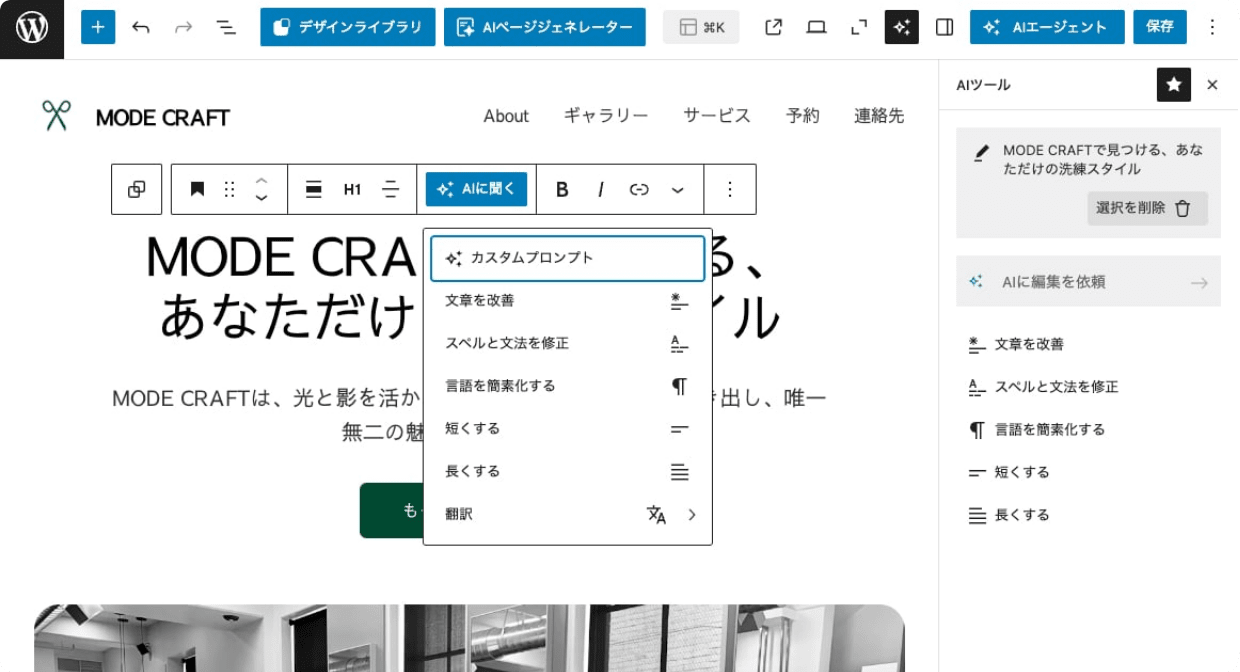Open the document overview list view
1240x672 pixels.
click(225, 27)
